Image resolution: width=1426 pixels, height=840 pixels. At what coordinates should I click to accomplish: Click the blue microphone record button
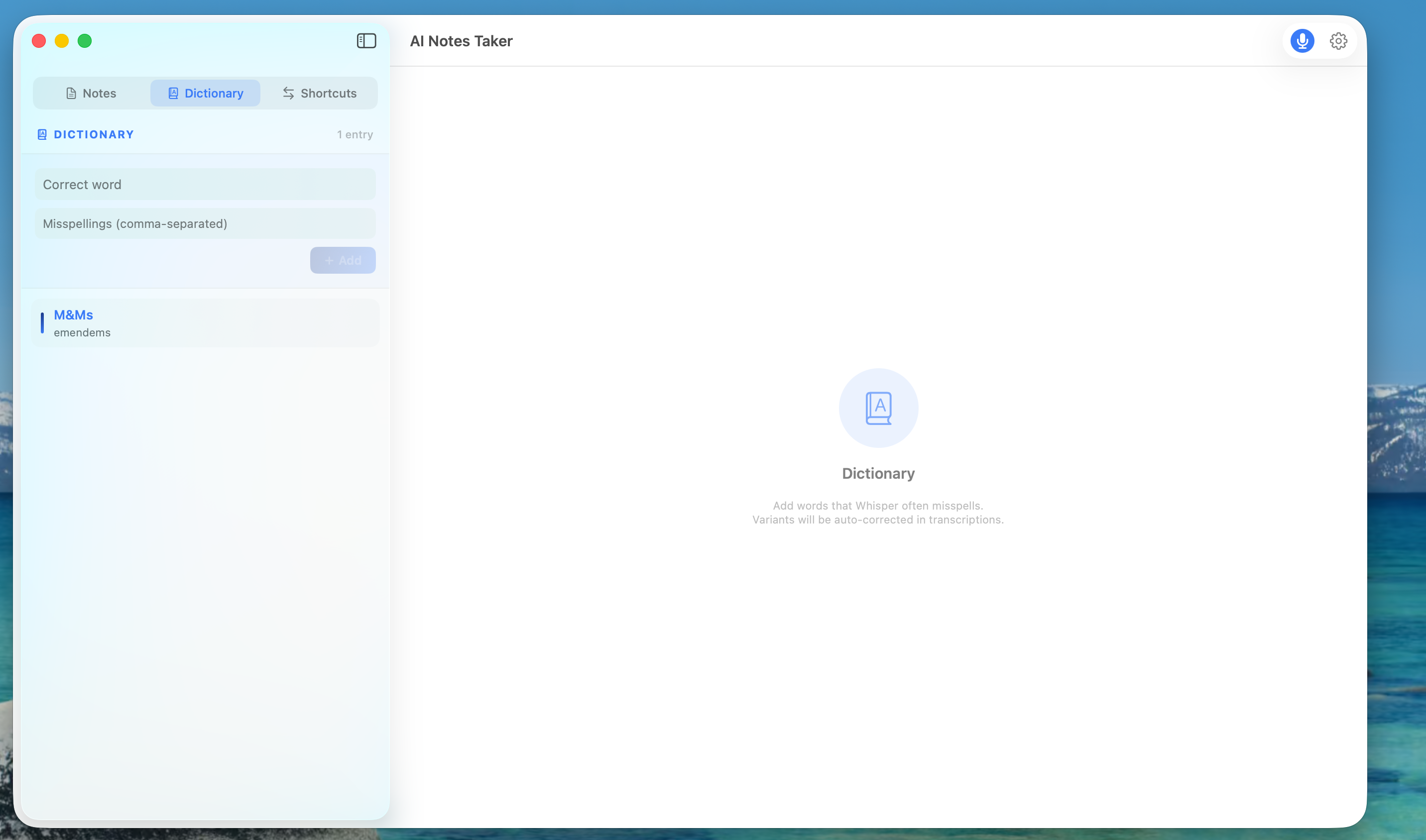click(x=1302, y=41)
